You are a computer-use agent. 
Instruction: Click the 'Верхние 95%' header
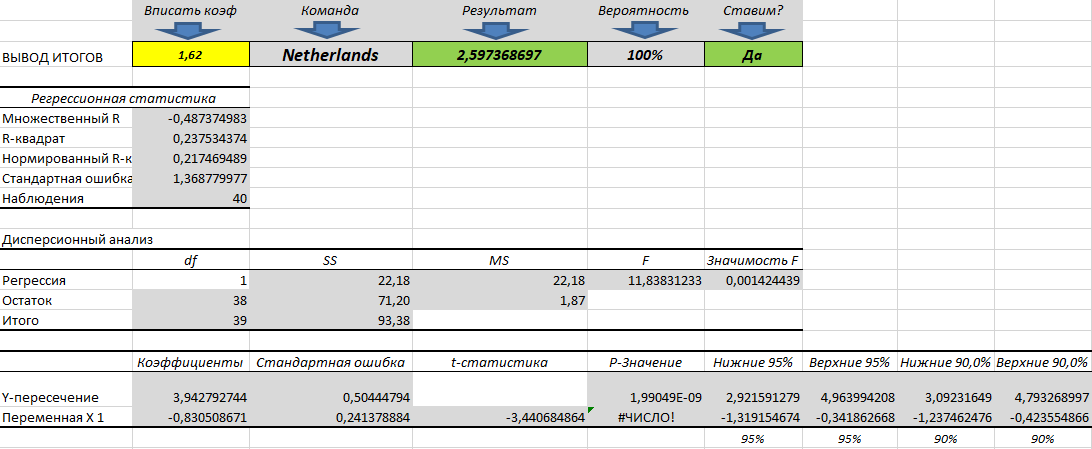pos(850,363)
